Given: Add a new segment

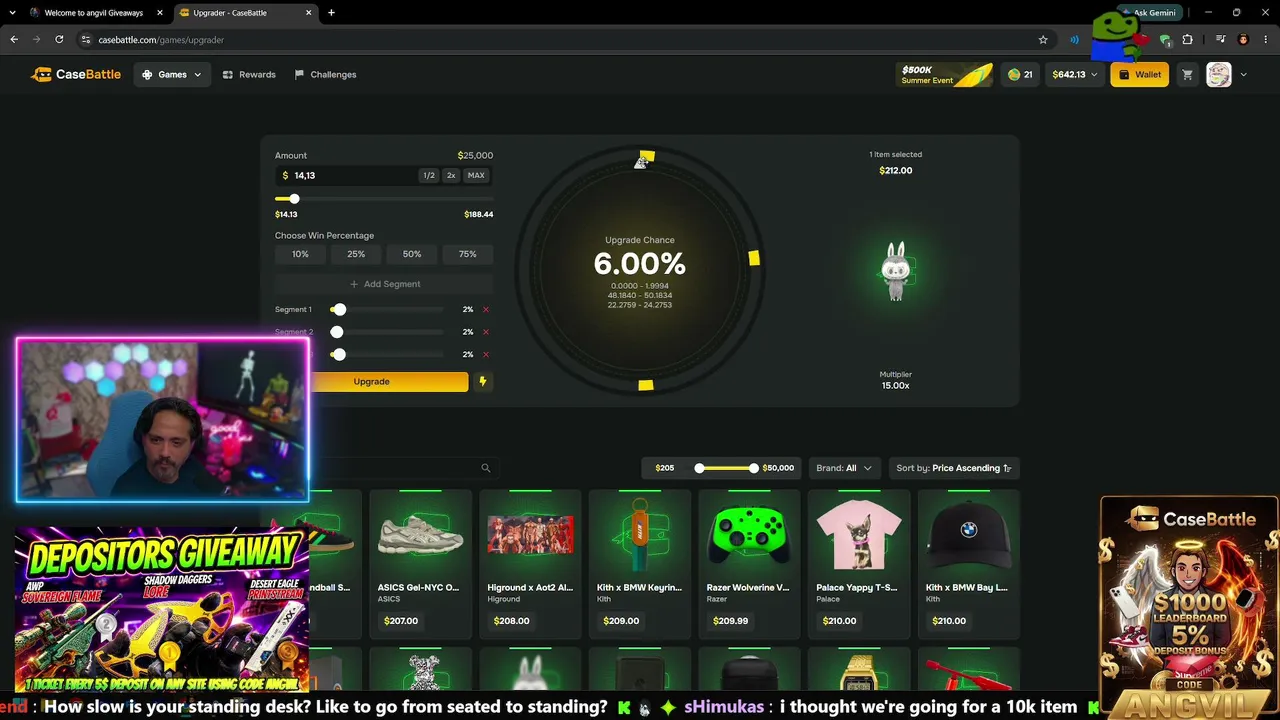Looking at the screenshot, I should pyautogui.click(x=384, y=284).
